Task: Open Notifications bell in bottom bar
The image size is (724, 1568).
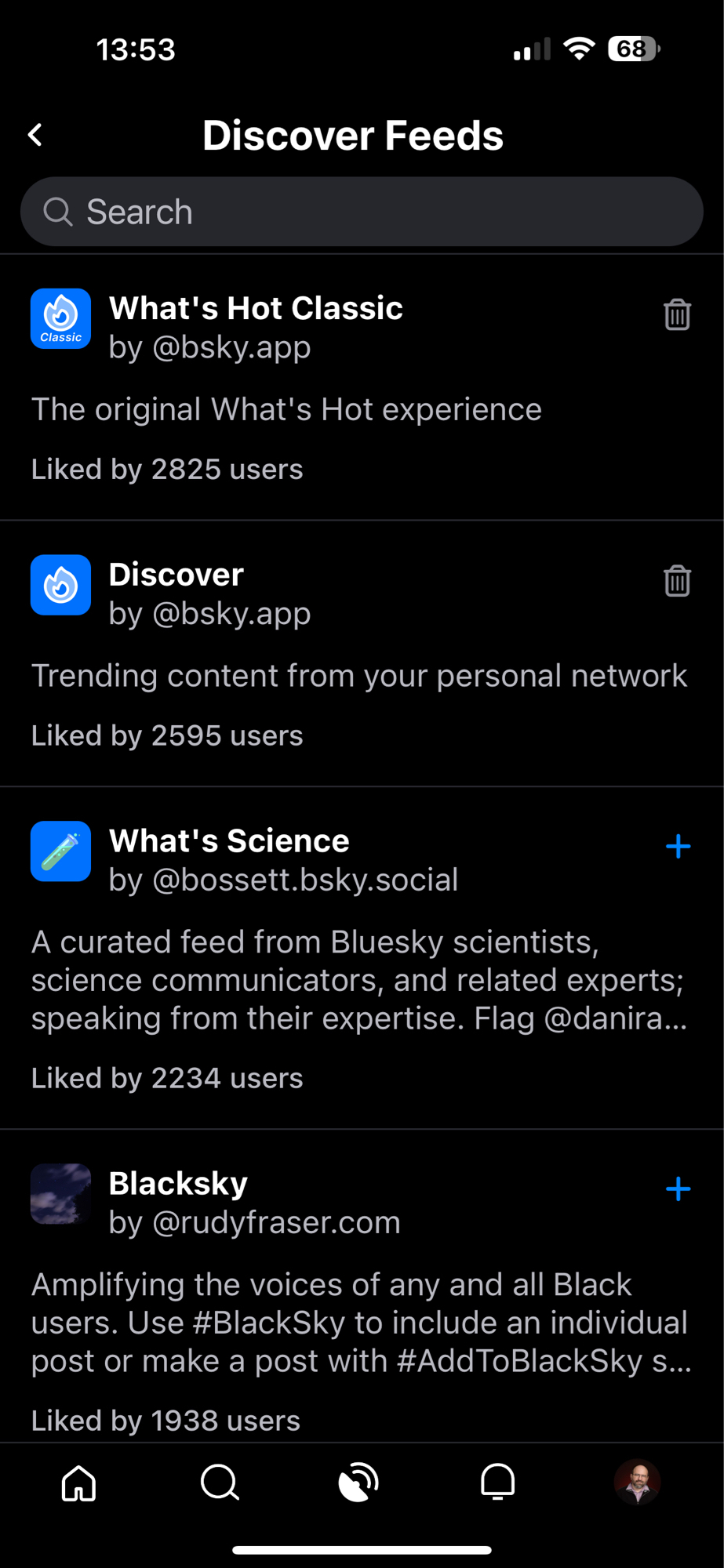Action: pos(497,1483)
